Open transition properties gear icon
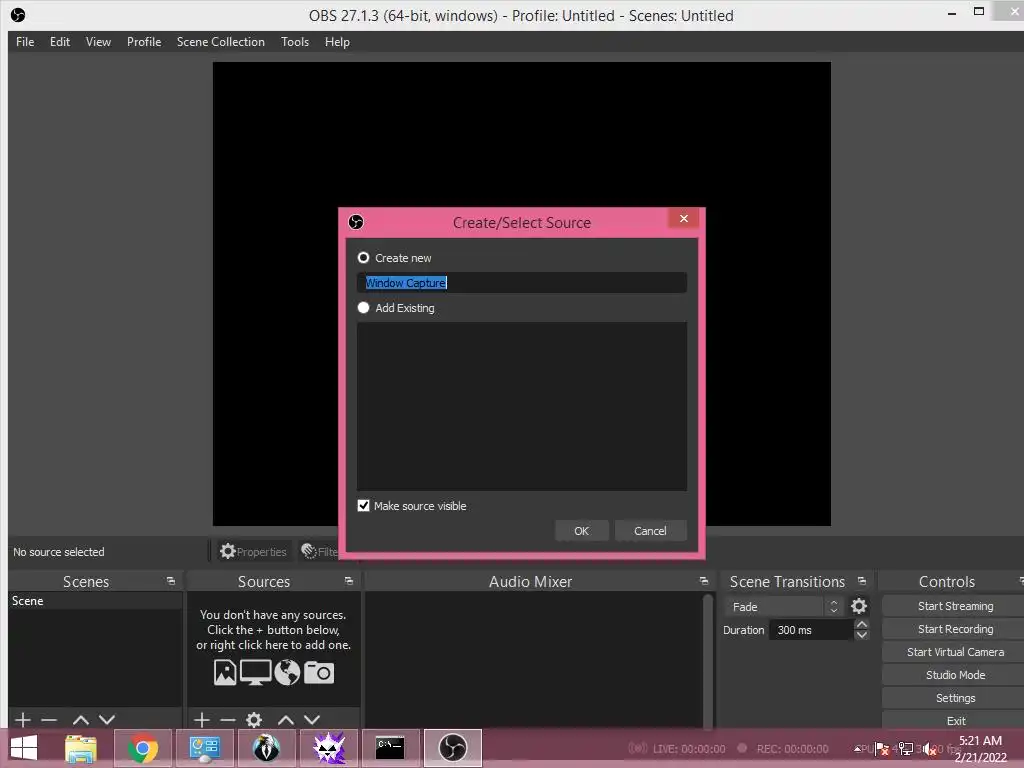 [x=859, y=607]
